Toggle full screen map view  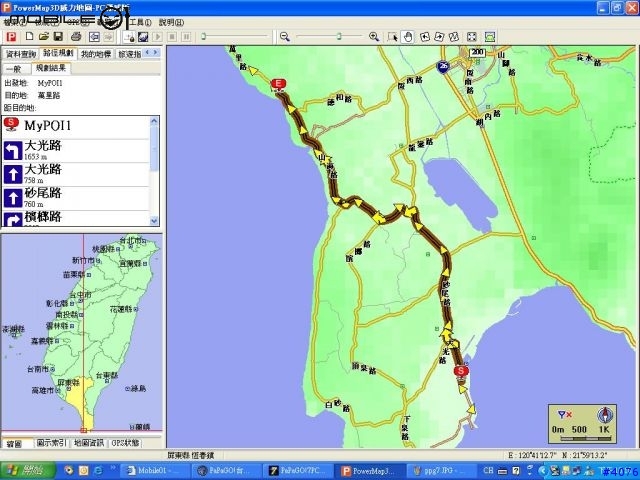coord(472,37)
